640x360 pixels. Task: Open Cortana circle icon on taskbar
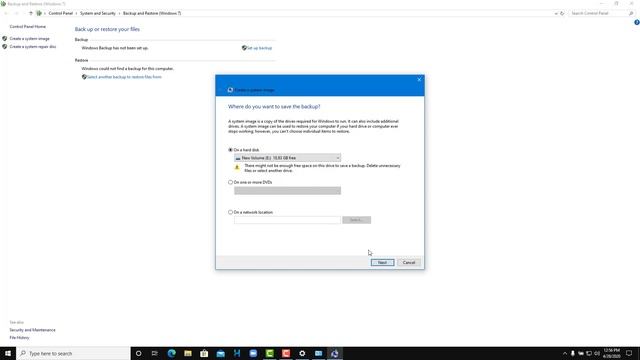pos(138,353)
